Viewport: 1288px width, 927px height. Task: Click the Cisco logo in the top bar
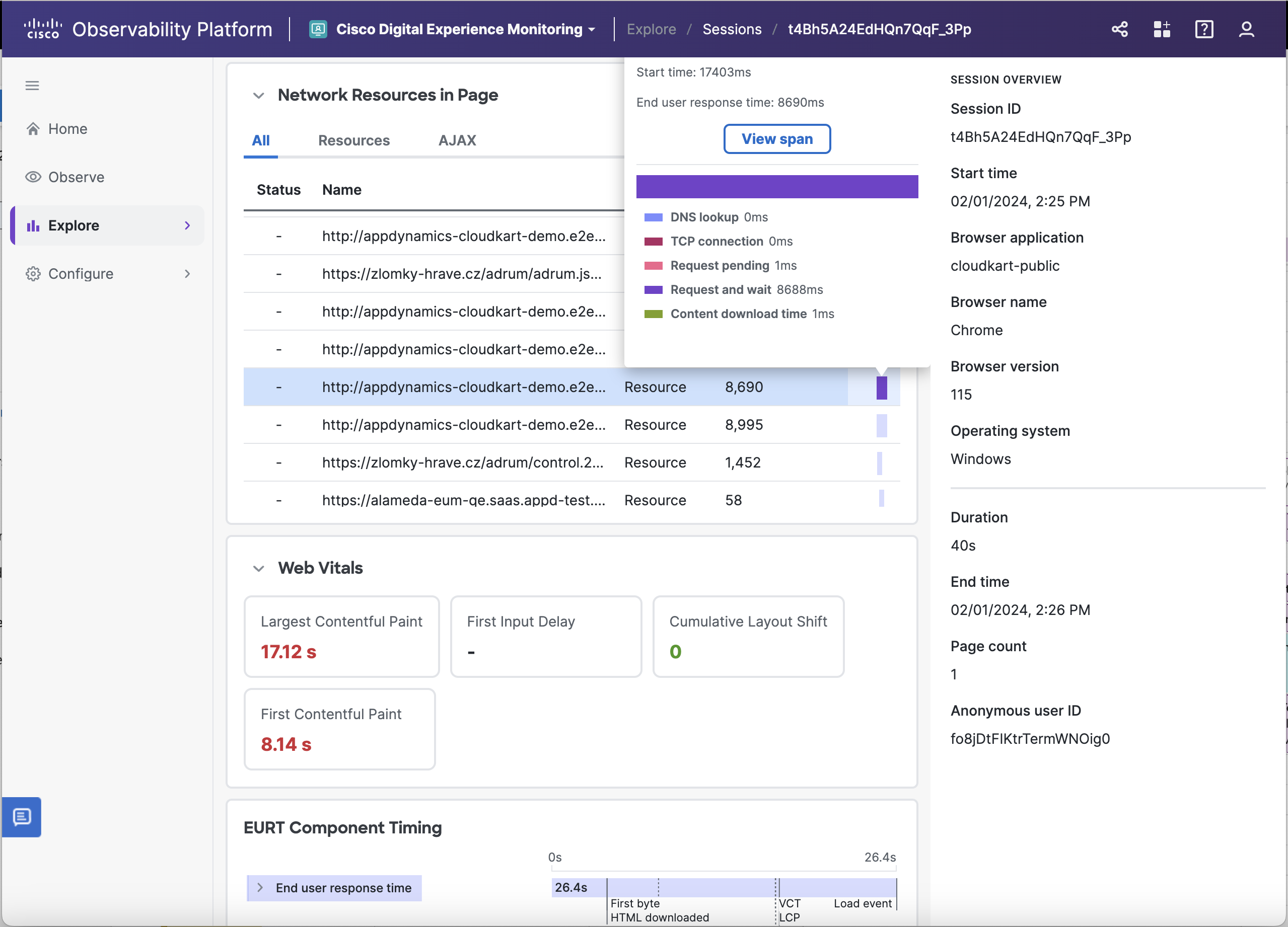point(43,28)
